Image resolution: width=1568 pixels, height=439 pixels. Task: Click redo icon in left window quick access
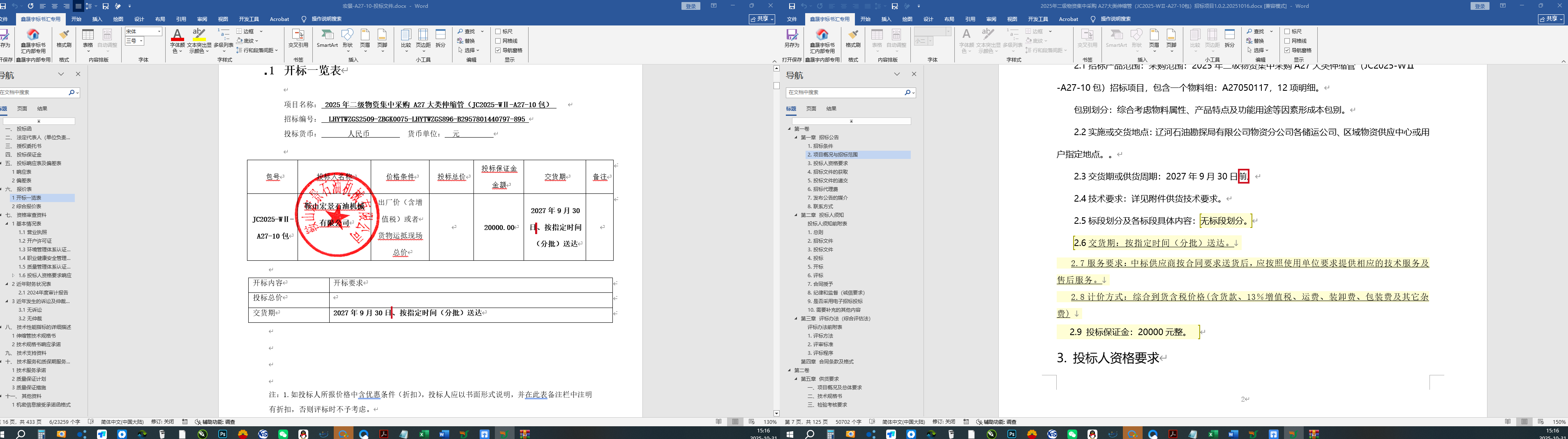click(31, 6)
